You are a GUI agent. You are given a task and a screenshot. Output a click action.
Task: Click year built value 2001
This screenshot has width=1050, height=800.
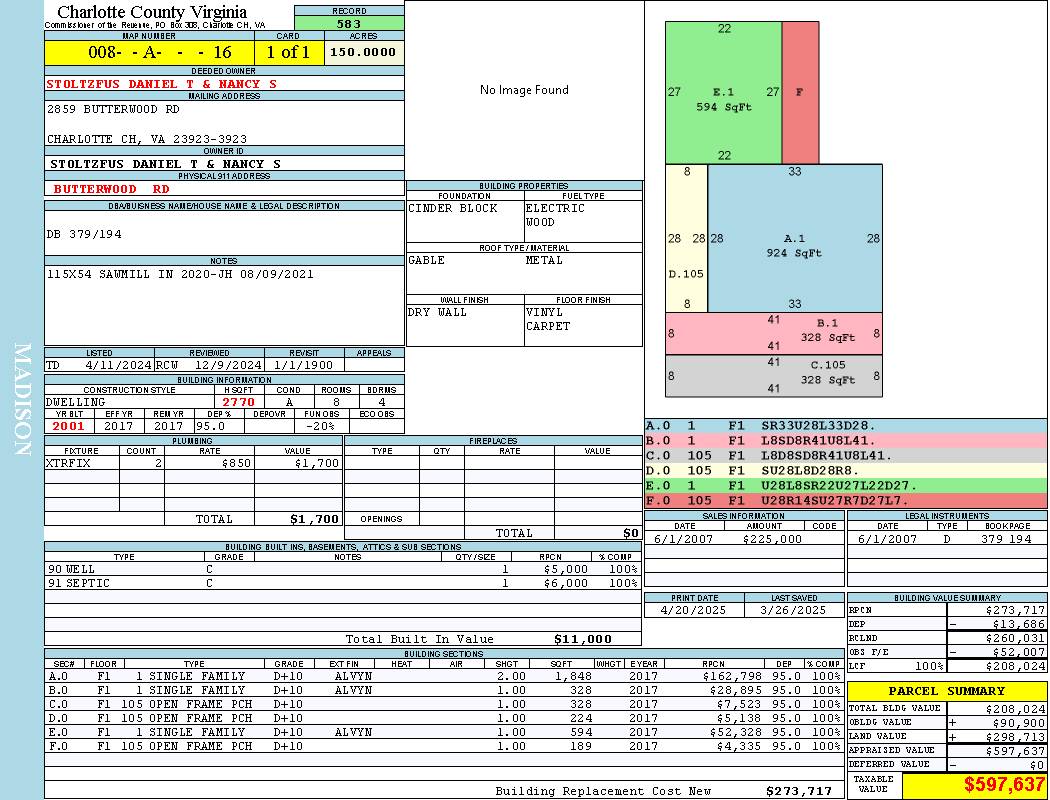pyautogui.click(x=69, y=426)
